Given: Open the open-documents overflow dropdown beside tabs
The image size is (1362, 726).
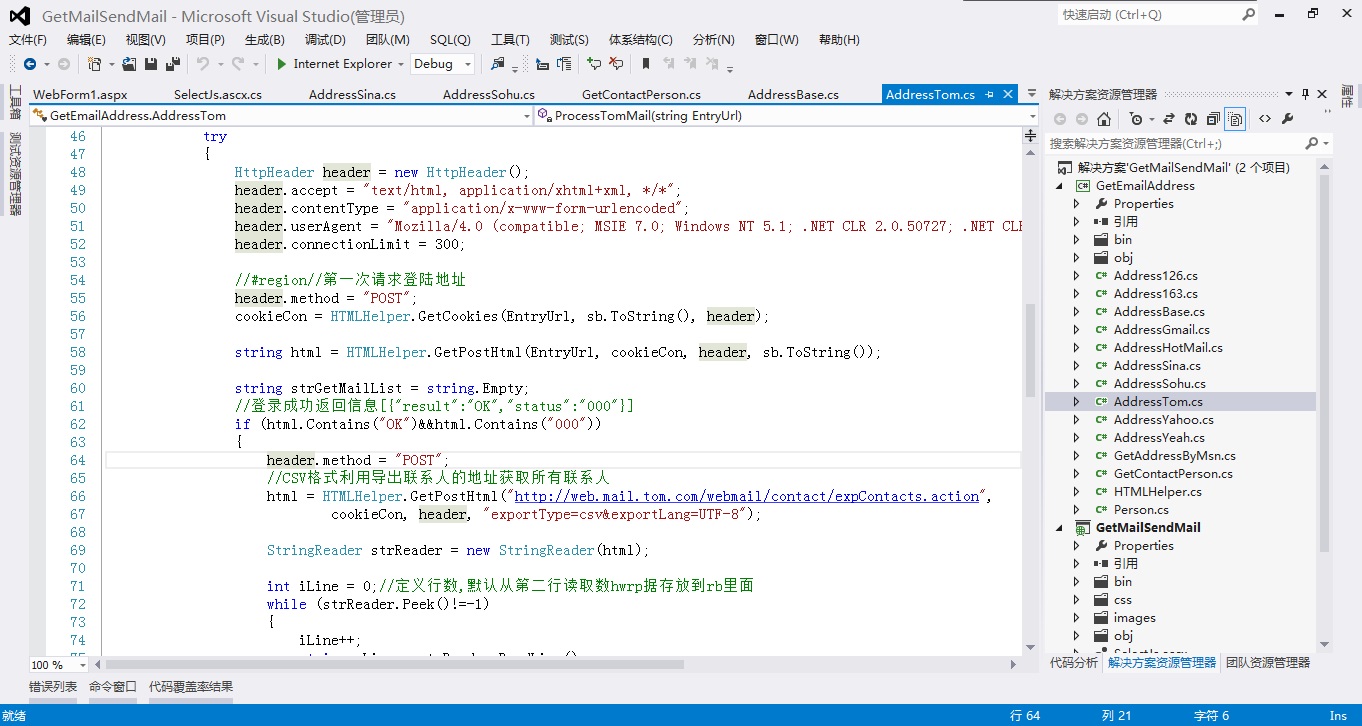Looking at the screenshot, I should click(1030, 94).
